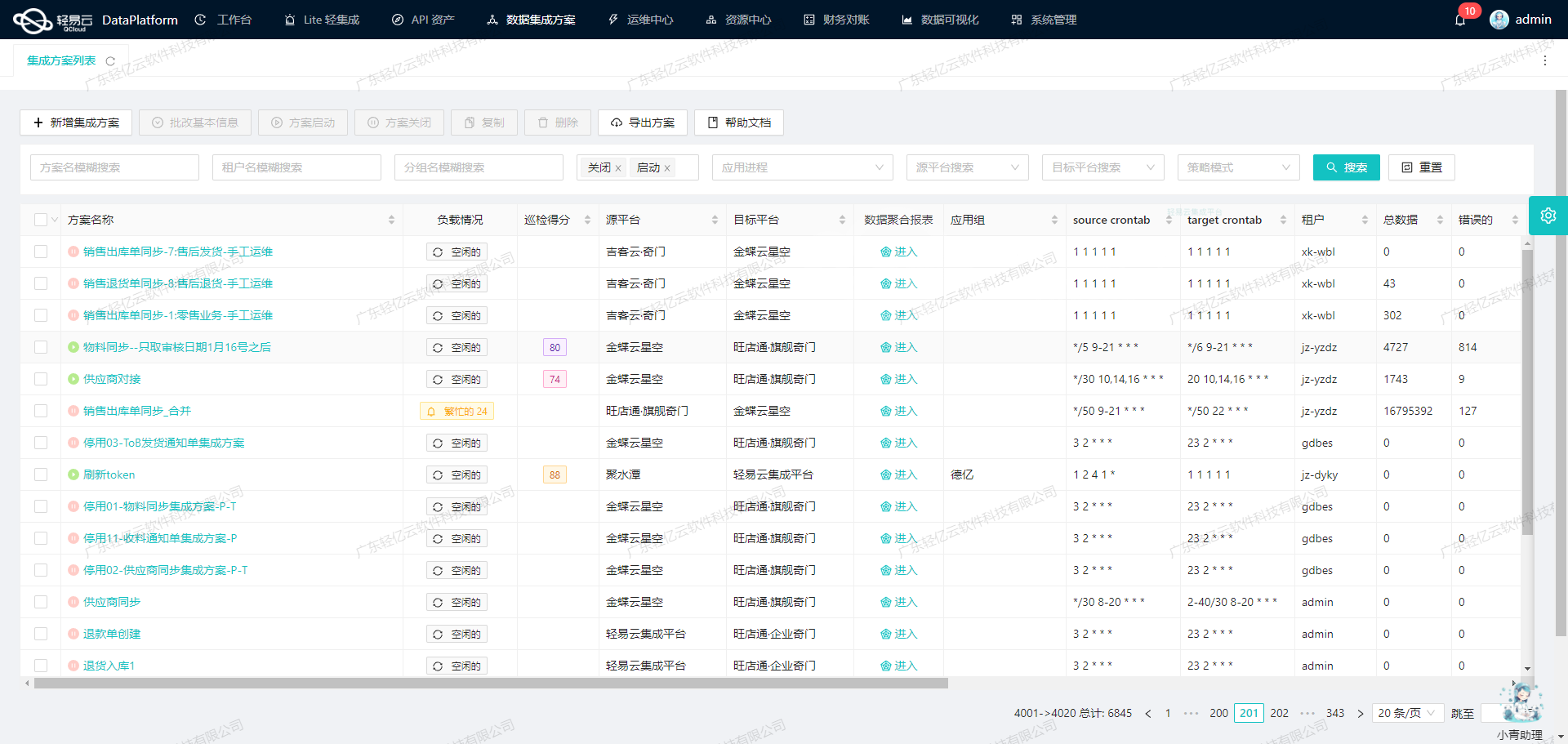This screenshot has height=744, width=1568.
Task: Click 新增集成方案 button
Action: tap(76, 123)
